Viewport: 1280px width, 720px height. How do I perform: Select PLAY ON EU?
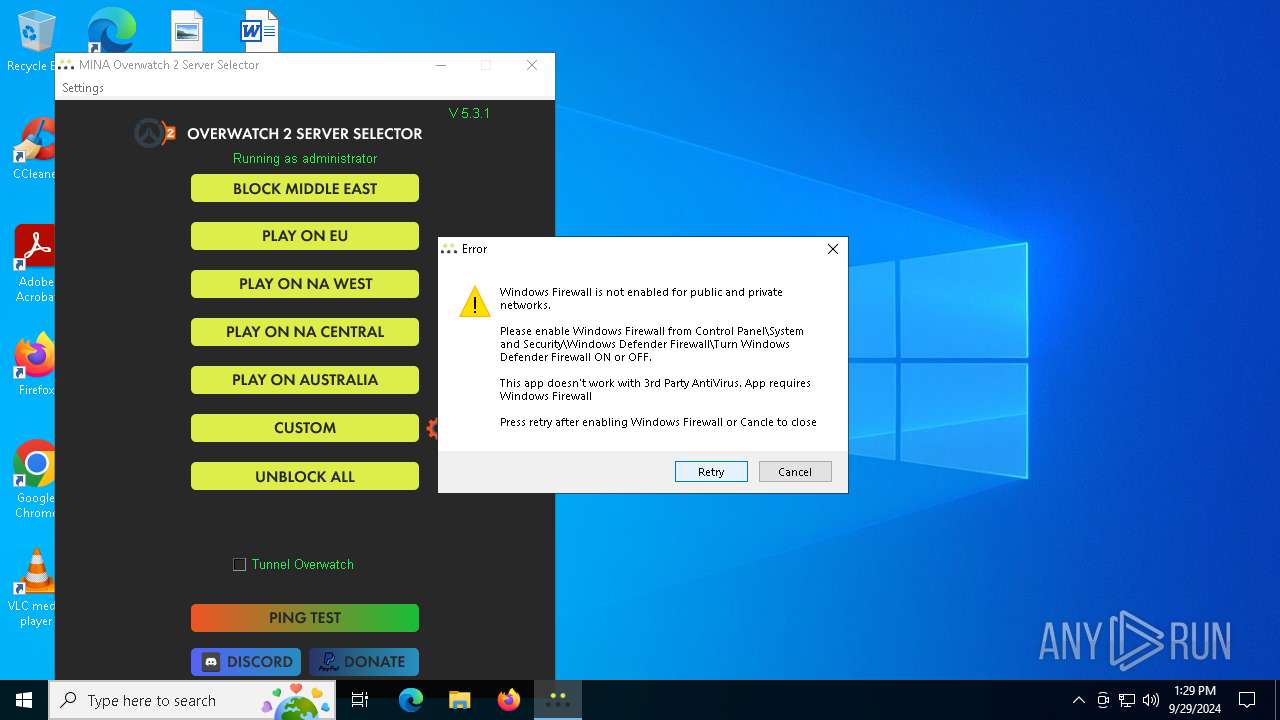coord(305,236)
